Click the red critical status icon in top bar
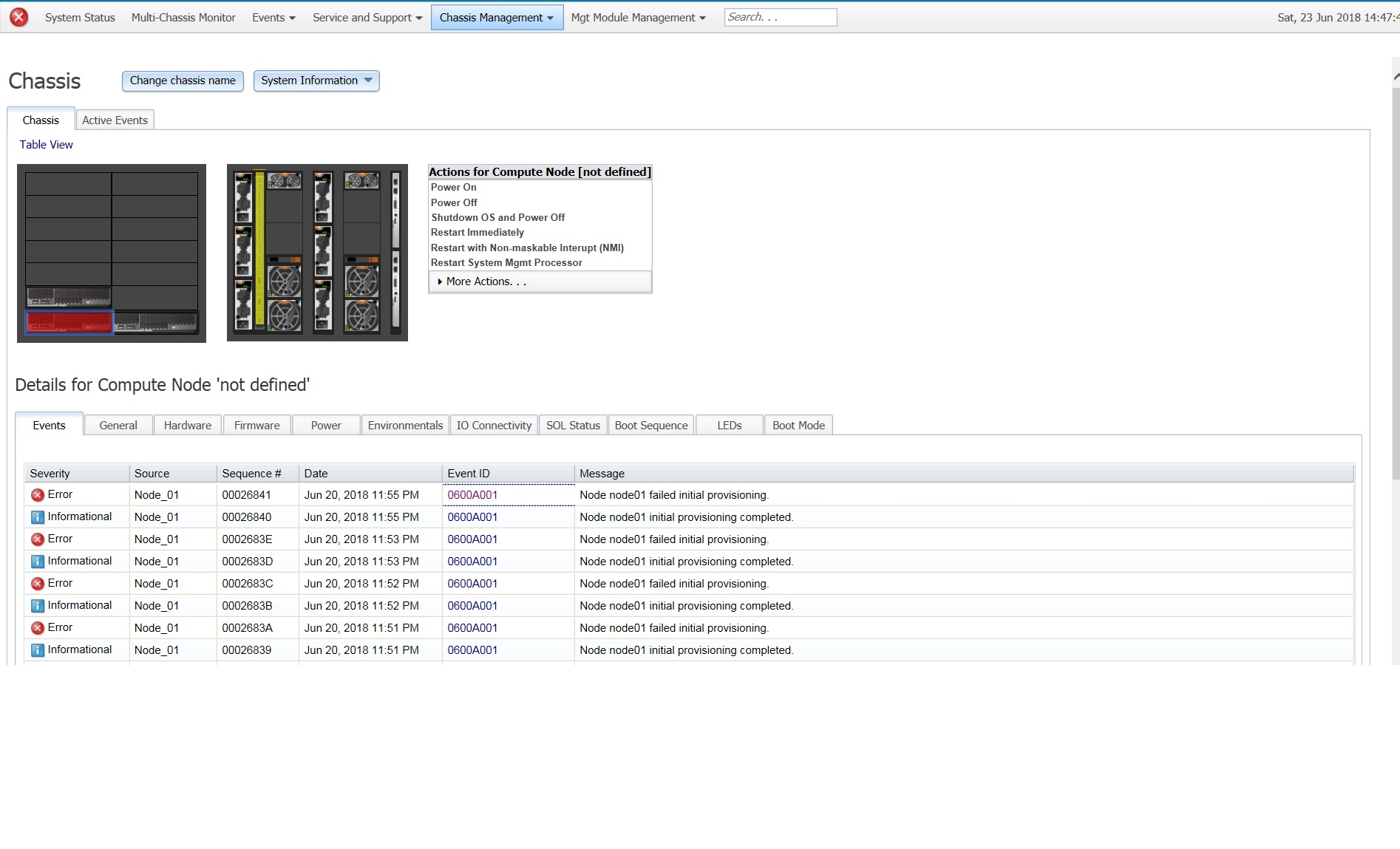This screenshot has width=1400, height=849. (x=19, y=17)
